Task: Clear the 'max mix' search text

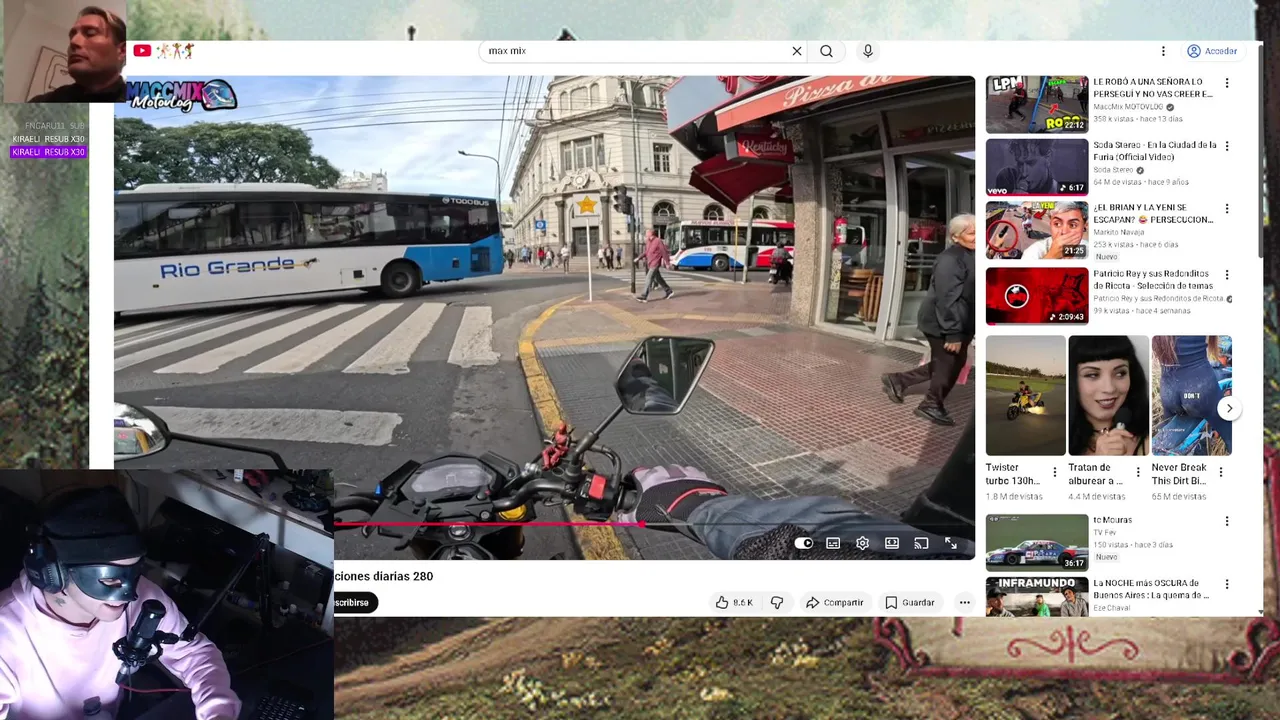Action: 797,51
